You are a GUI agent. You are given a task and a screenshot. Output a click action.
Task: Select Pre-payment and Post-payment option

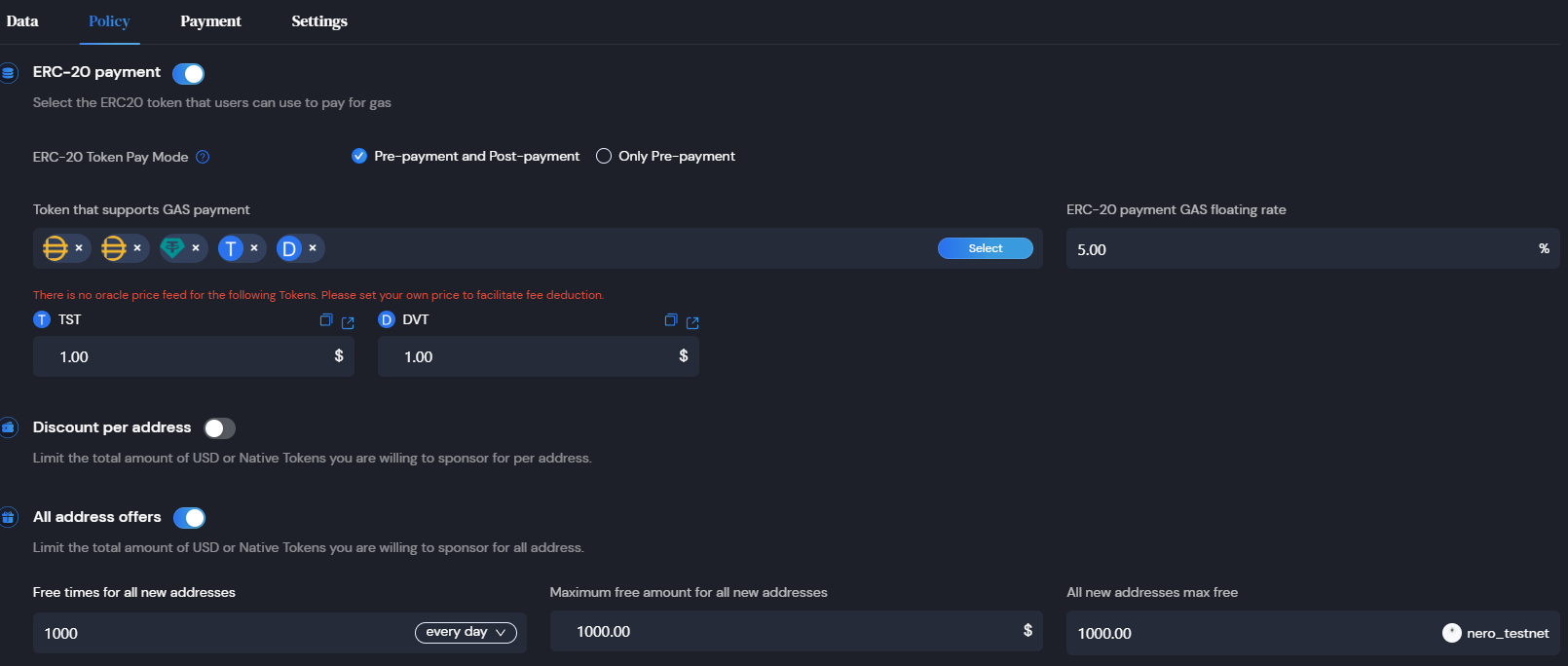[359, 156]
